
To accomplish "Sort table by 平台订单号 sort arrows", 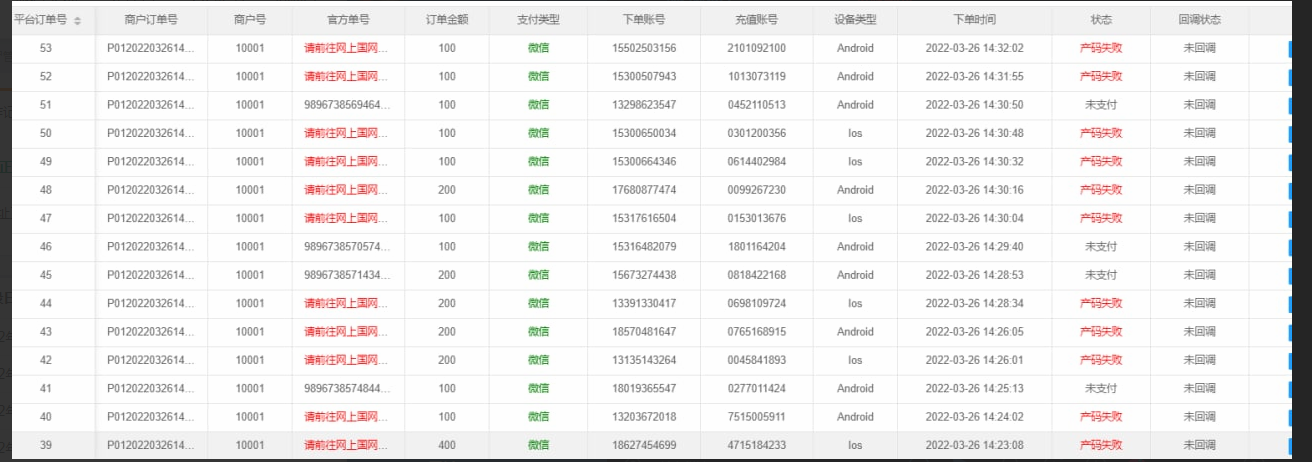I will click(x=78, y=21).
